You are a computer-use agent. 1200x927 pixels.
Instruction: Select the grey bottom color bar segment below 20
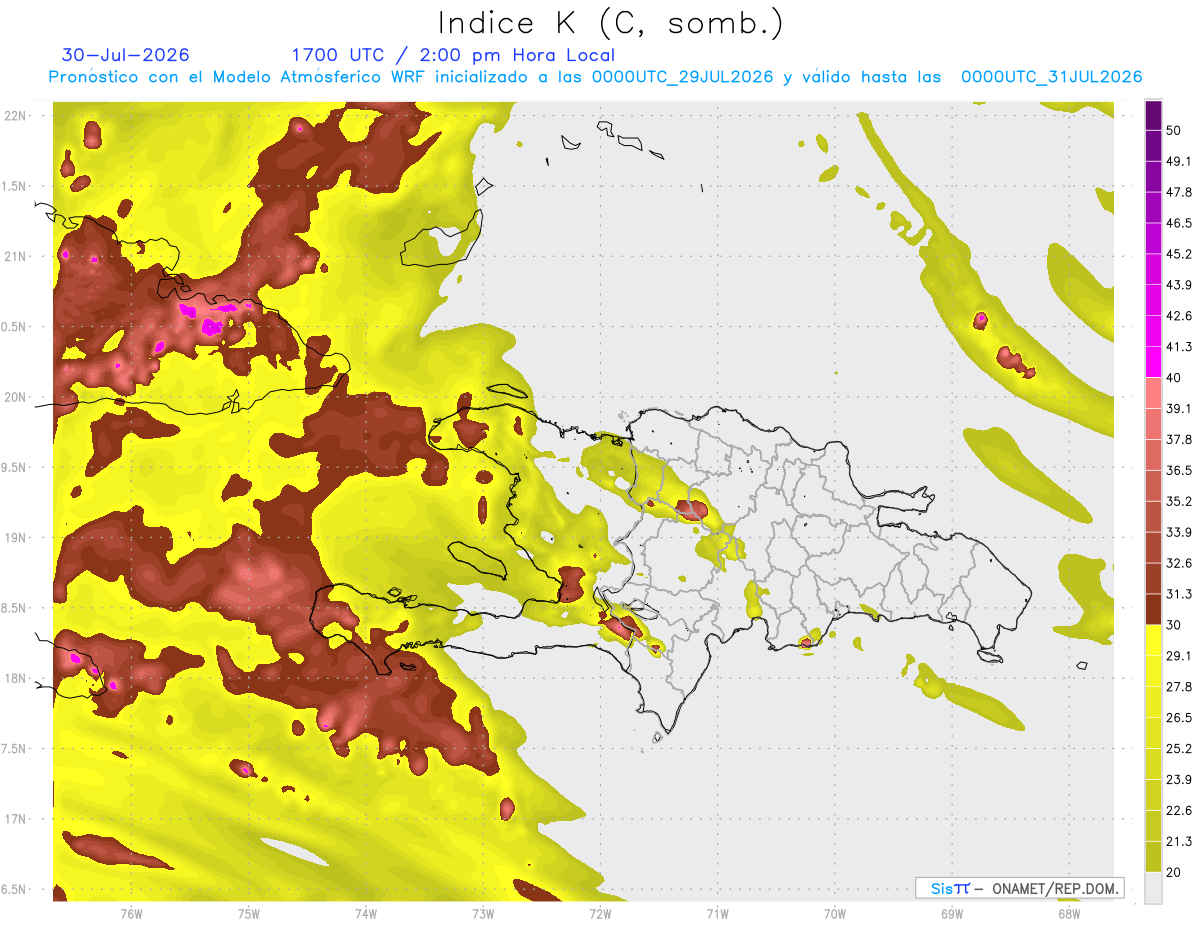pyautogui.click(x=1153, y=887)
